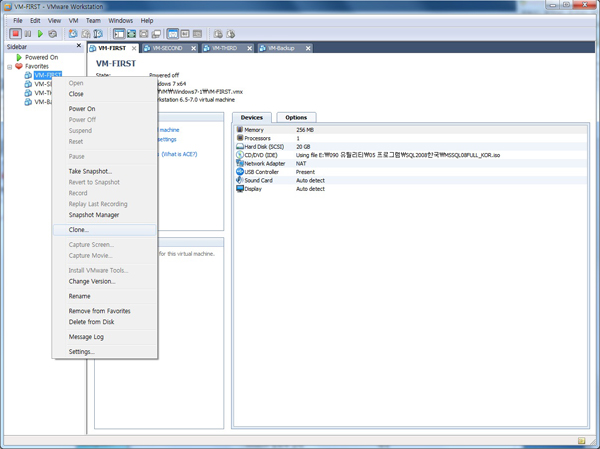
Task: Open Snapshot Manager from context menu
Action: pos(104,215)
